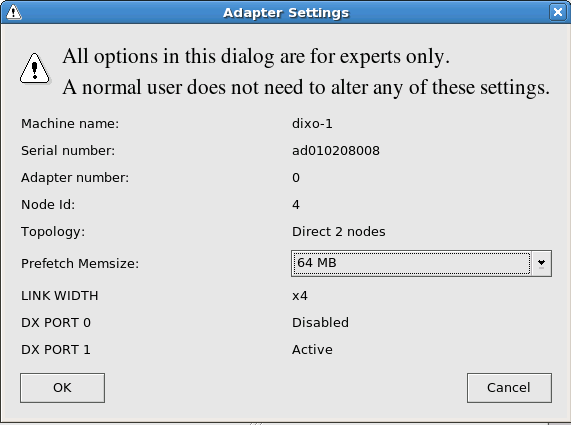Click the OK button
Screen dimensions: 571x425
[x=62, y=387]
